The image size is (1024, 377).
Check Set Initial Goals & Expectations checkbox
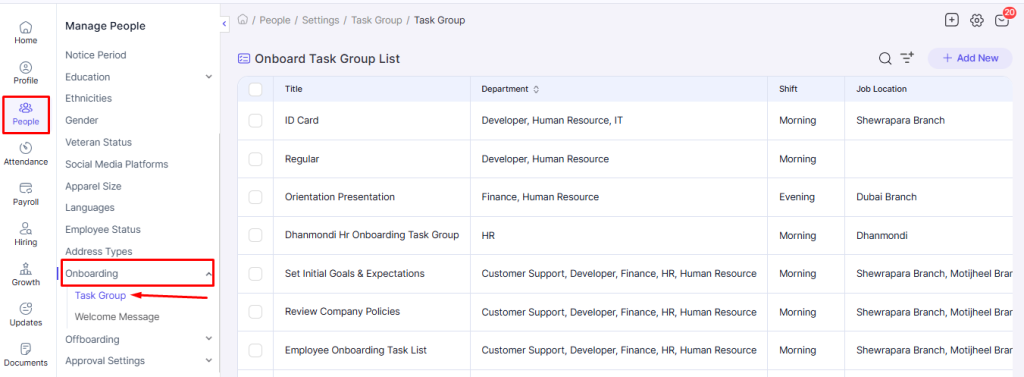pos(255,274)
